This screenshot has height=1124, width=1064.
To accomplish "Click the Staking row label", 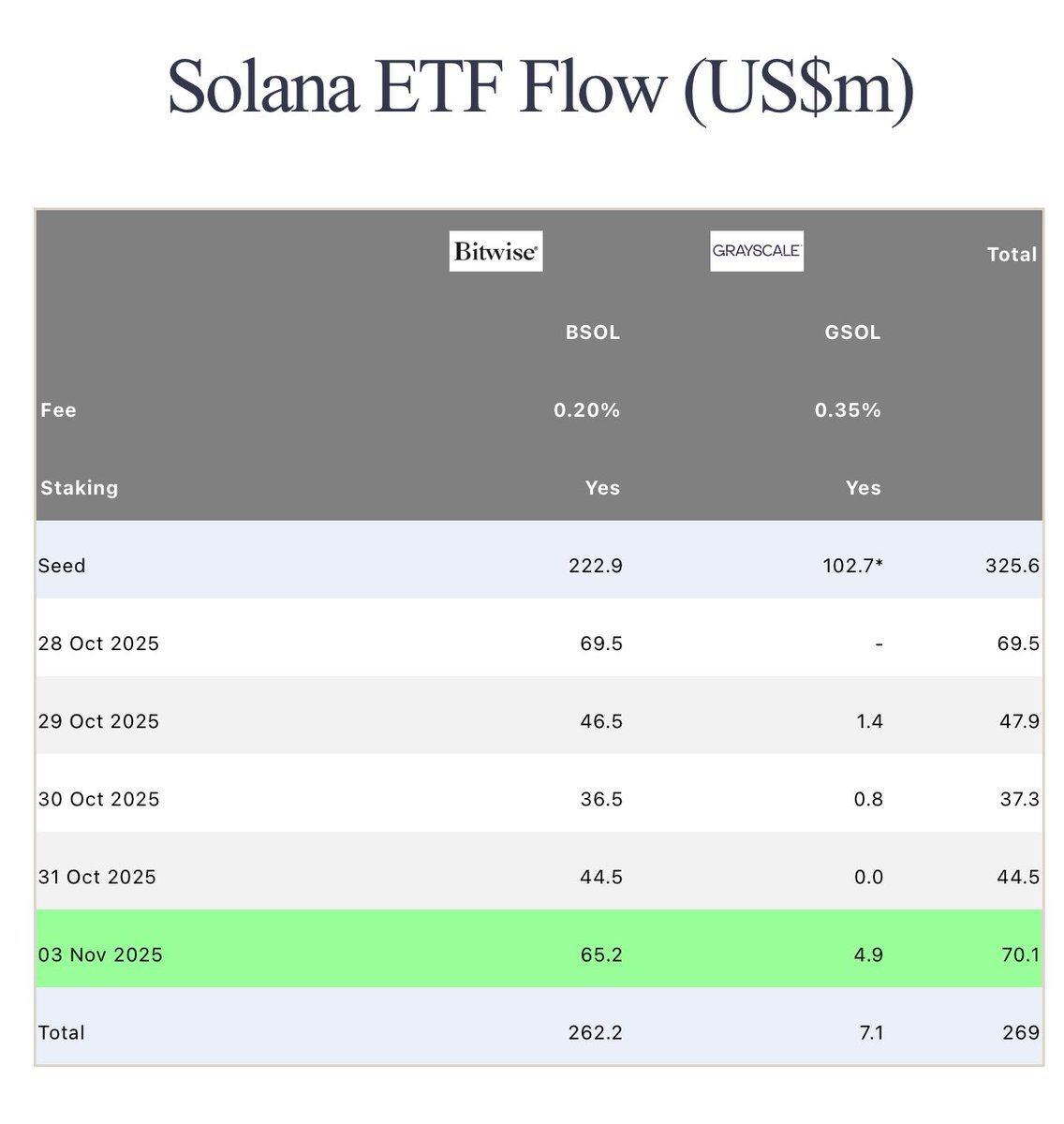I will [80, 488].
